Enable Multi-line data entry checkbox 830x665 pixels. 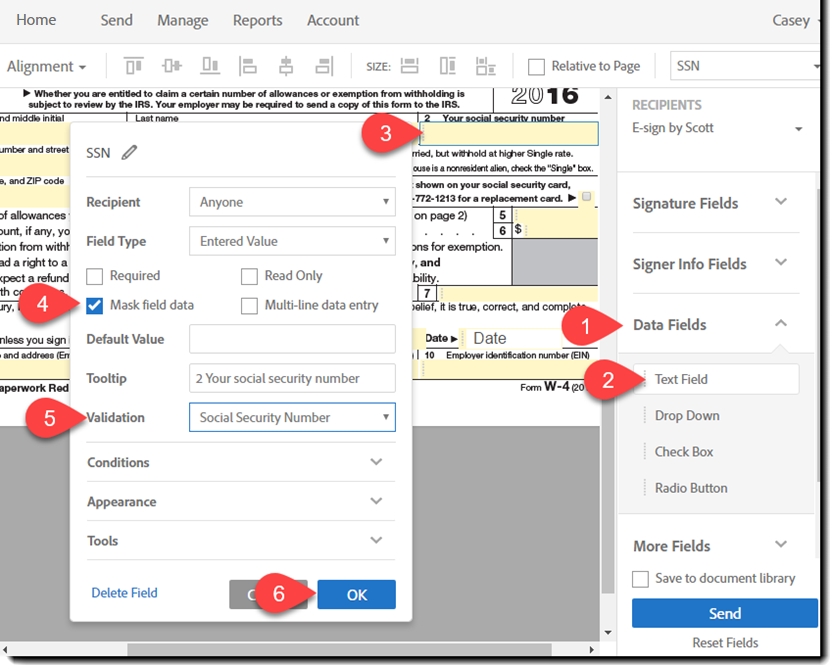[249, 305]
